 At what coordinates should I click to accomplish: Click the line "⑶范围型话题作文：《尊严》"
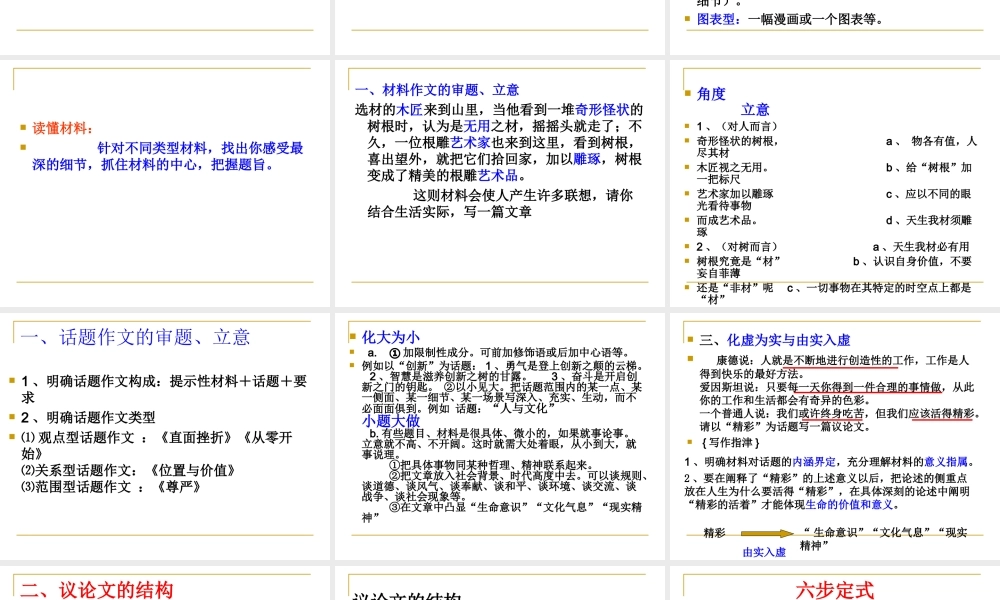(x=112, y=487)
